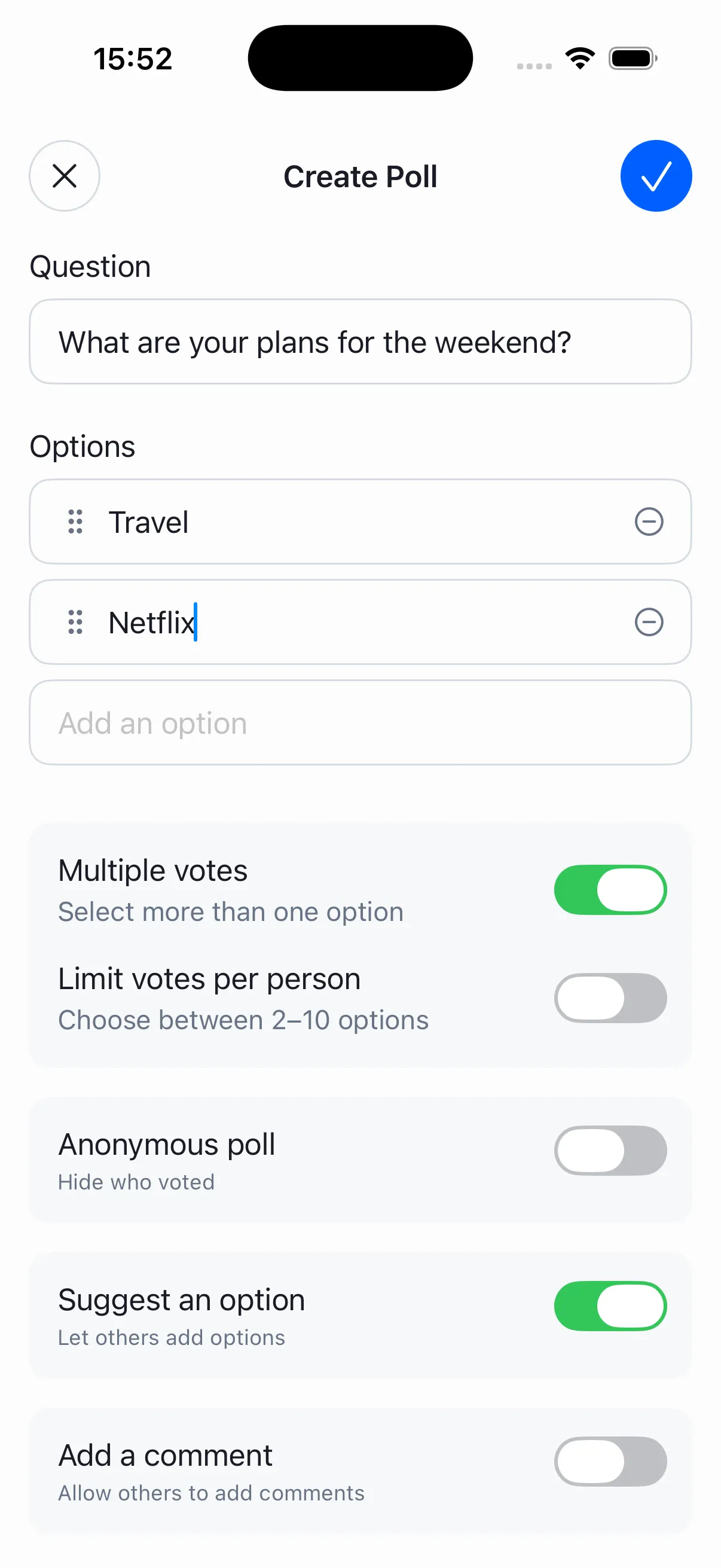Disable the Multiple votes toggle
Viewport: 721px width, 1568px height.
(x=610, y=889)
